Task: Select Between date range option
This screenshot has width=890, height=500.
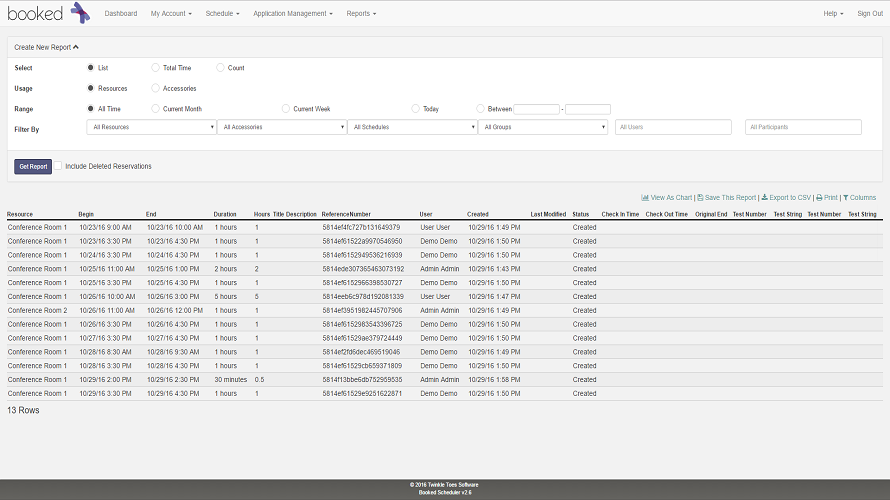Action: [x=480, y=108]
